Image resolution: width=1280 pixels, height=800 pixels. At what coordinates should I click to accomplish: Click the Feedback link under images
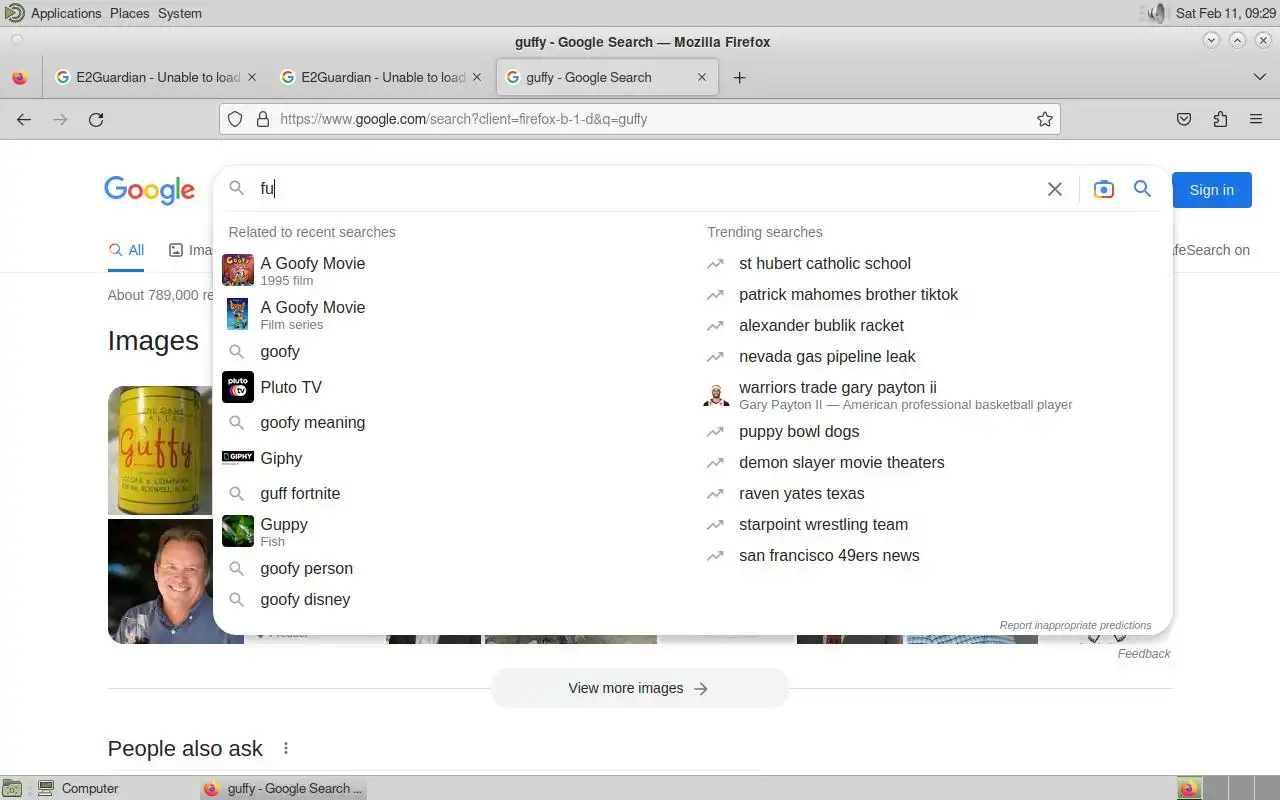[1144, 653]
